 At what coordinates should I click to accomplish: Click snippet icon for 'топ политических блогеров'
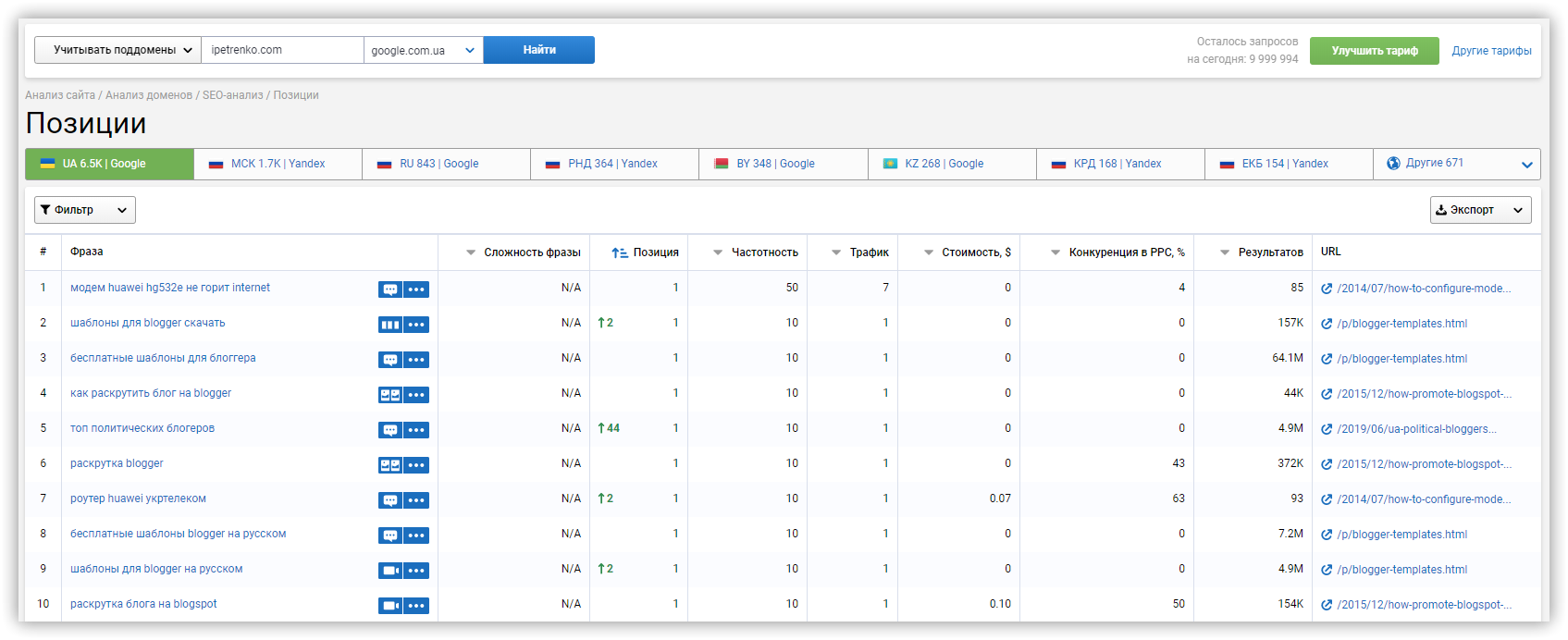390,430
